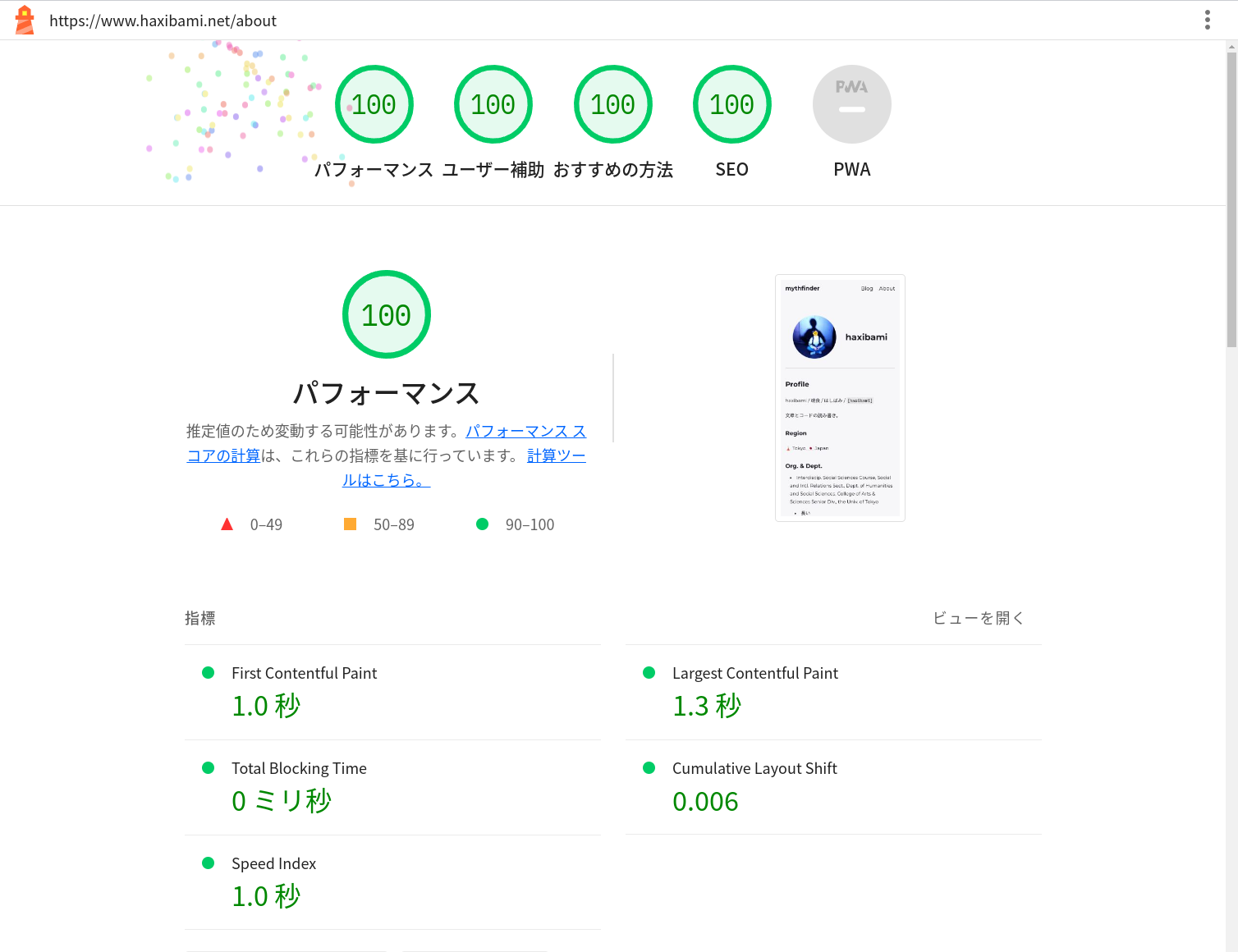Open the three-dot overflow menu

tap(1208, 19)
